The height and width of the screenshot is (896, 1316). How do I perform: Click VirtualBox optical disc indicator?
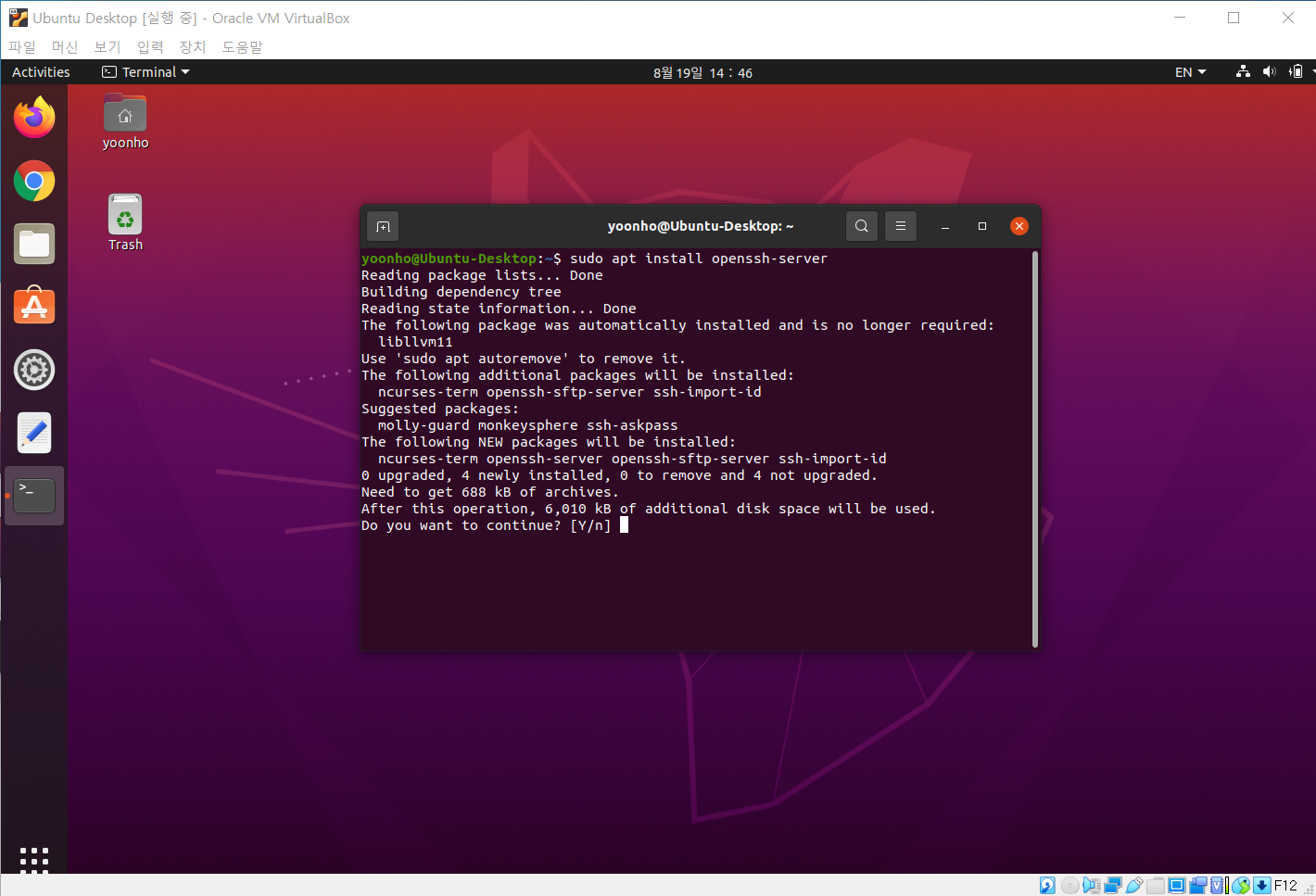click(x=1070, y=886)
